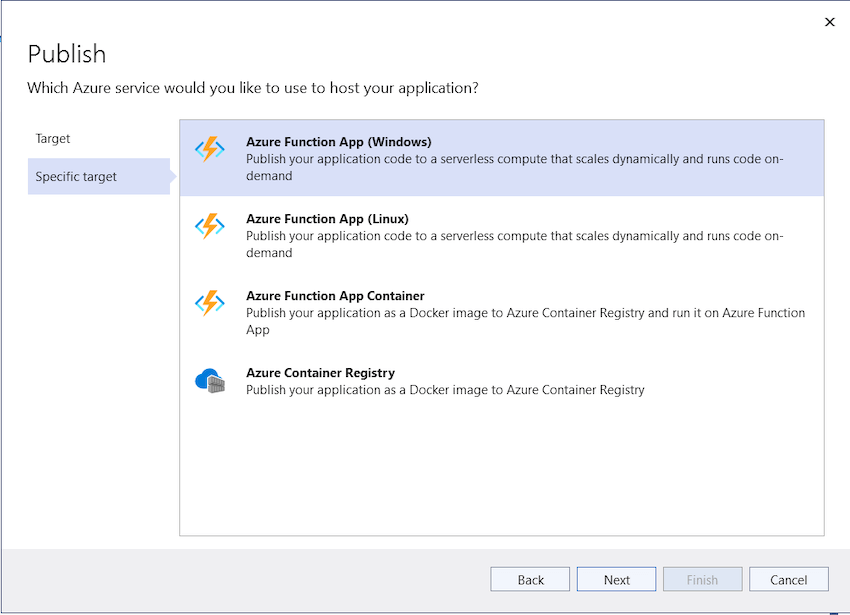This screenshot has height=615, width=850.
Task: Click the Docker image to Azure Function App description
Action: tap(525, 321)
